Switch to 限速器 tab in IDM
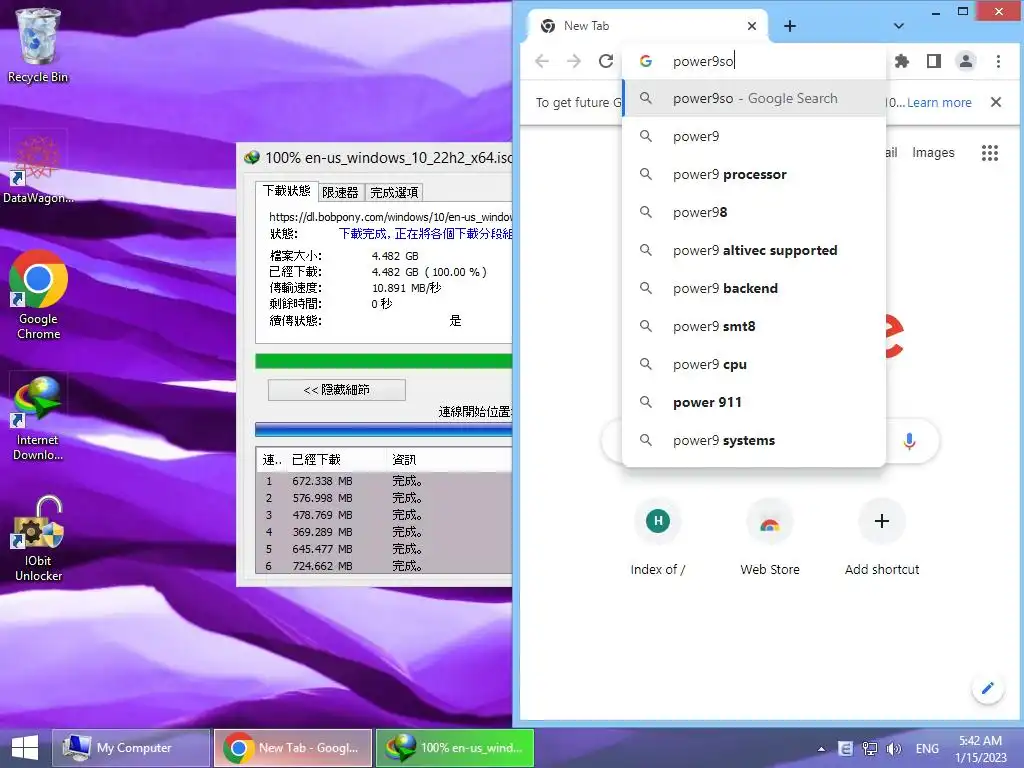 pos(340,192)
